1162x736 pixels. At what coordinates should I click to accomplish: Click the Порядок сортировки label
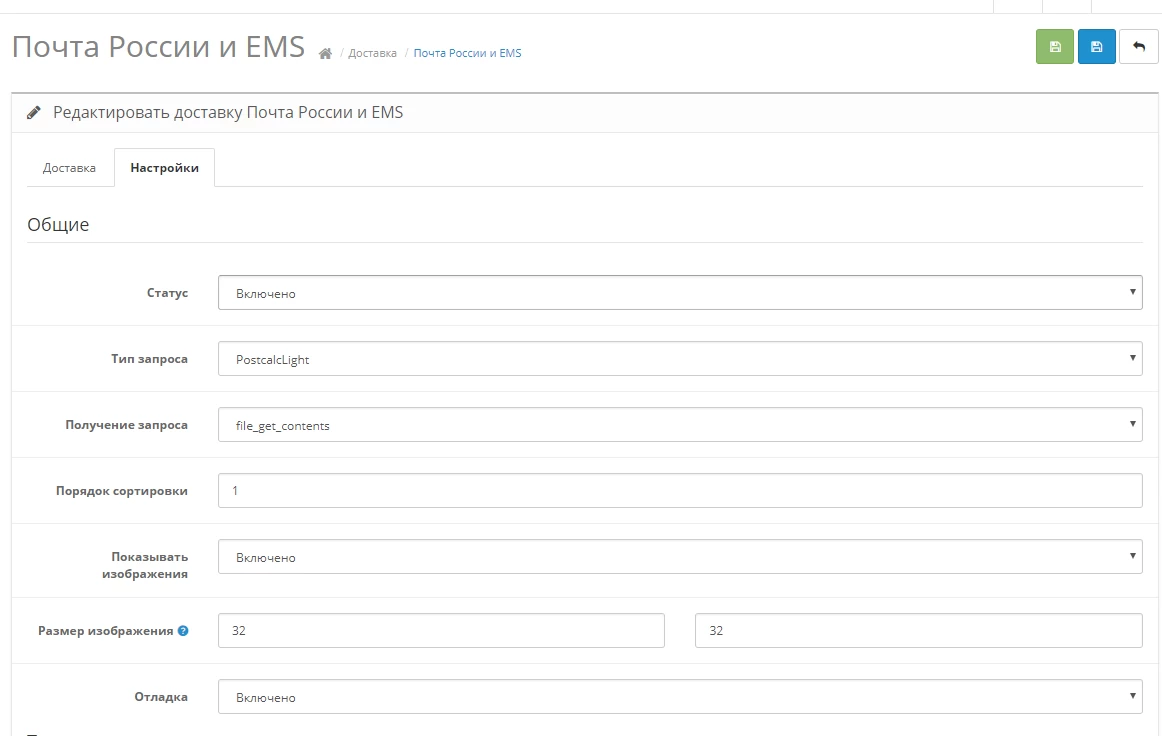122,491
